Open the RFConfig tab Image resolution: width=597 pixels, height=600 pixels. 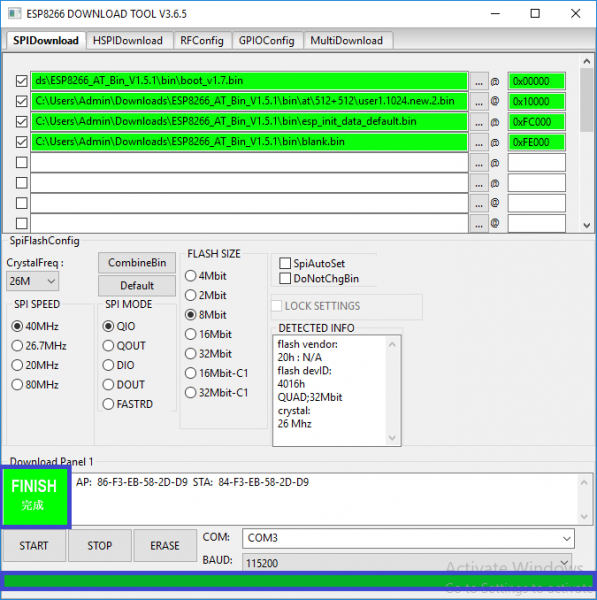(202, 41)
